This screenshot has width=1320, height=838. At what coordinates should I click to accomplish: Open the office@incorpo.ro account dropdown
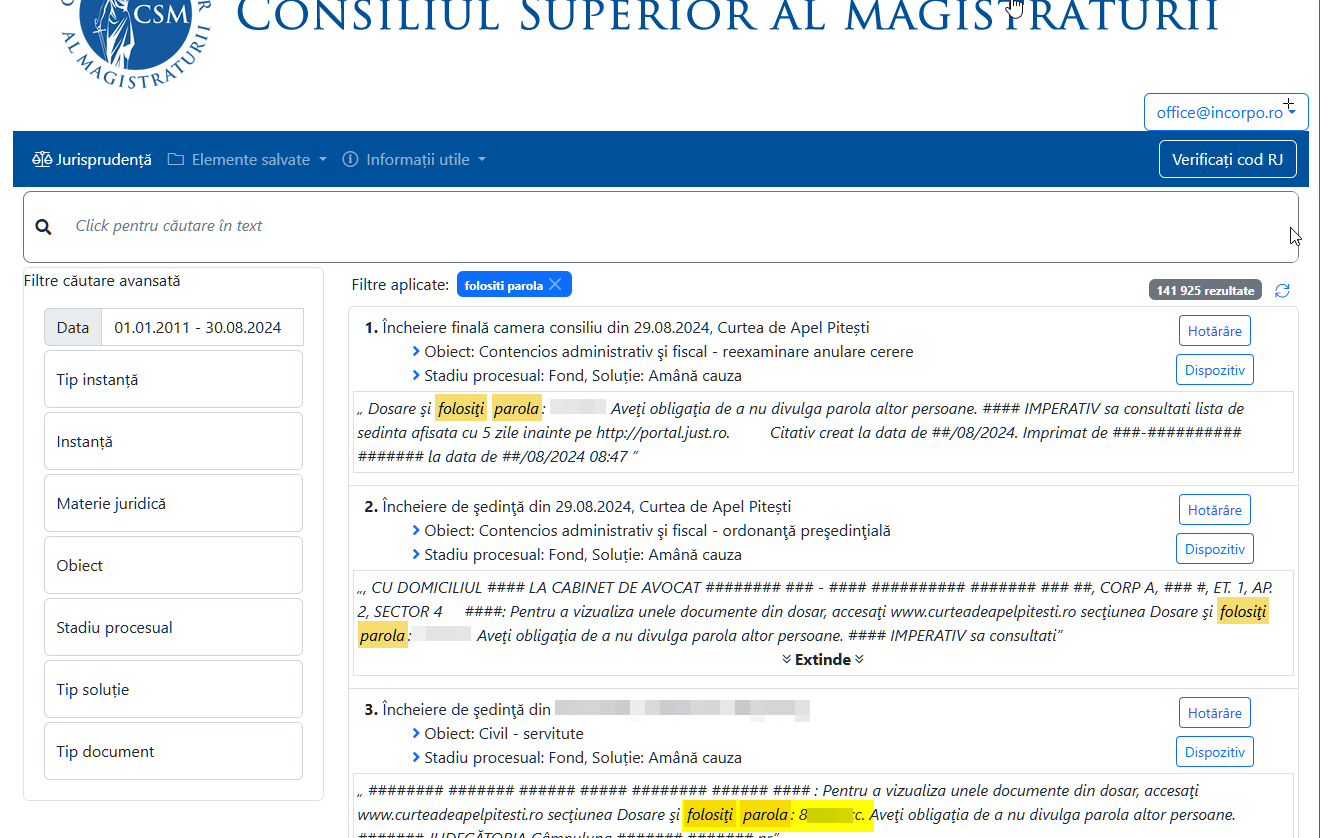[x=1225, y=113]
